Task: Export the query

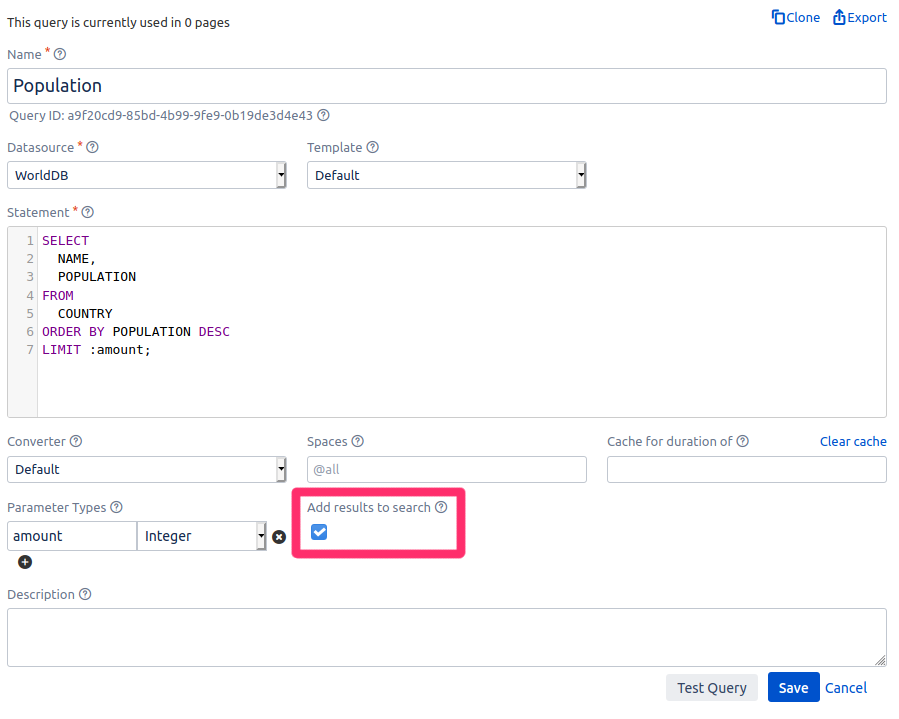Action: click(x=859, y=17)
